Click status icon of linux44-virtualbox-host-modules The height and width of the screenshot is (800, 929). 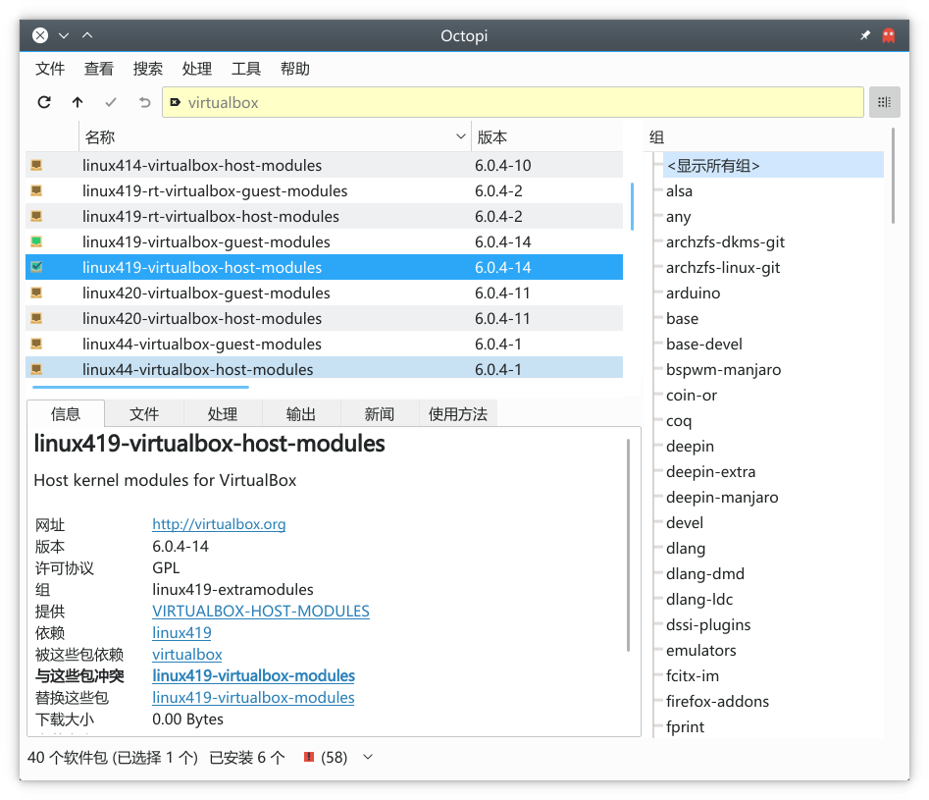36,369
